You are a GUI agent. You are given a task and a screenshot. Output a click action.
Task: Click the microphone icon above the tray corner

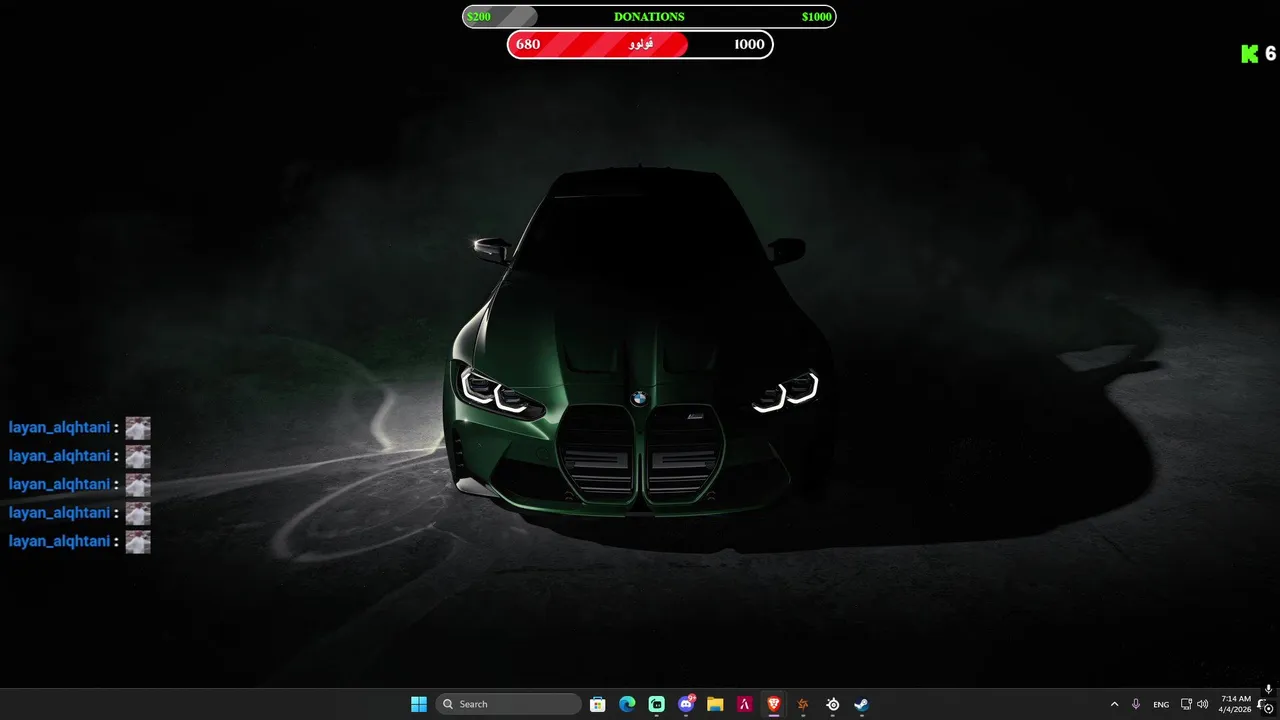coord(1268,690)
